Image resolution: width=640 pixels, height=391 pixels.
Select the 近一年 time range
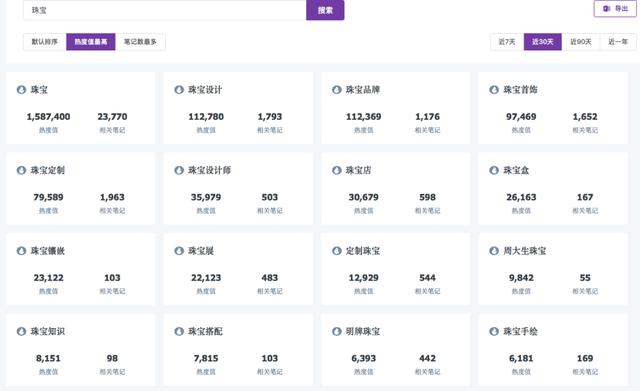click(x=618, y=42)
